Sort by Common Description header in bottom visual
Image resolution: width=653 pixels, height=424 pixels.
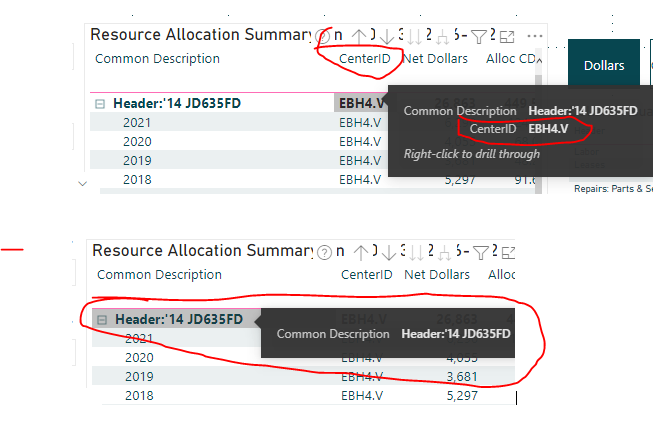160,275
